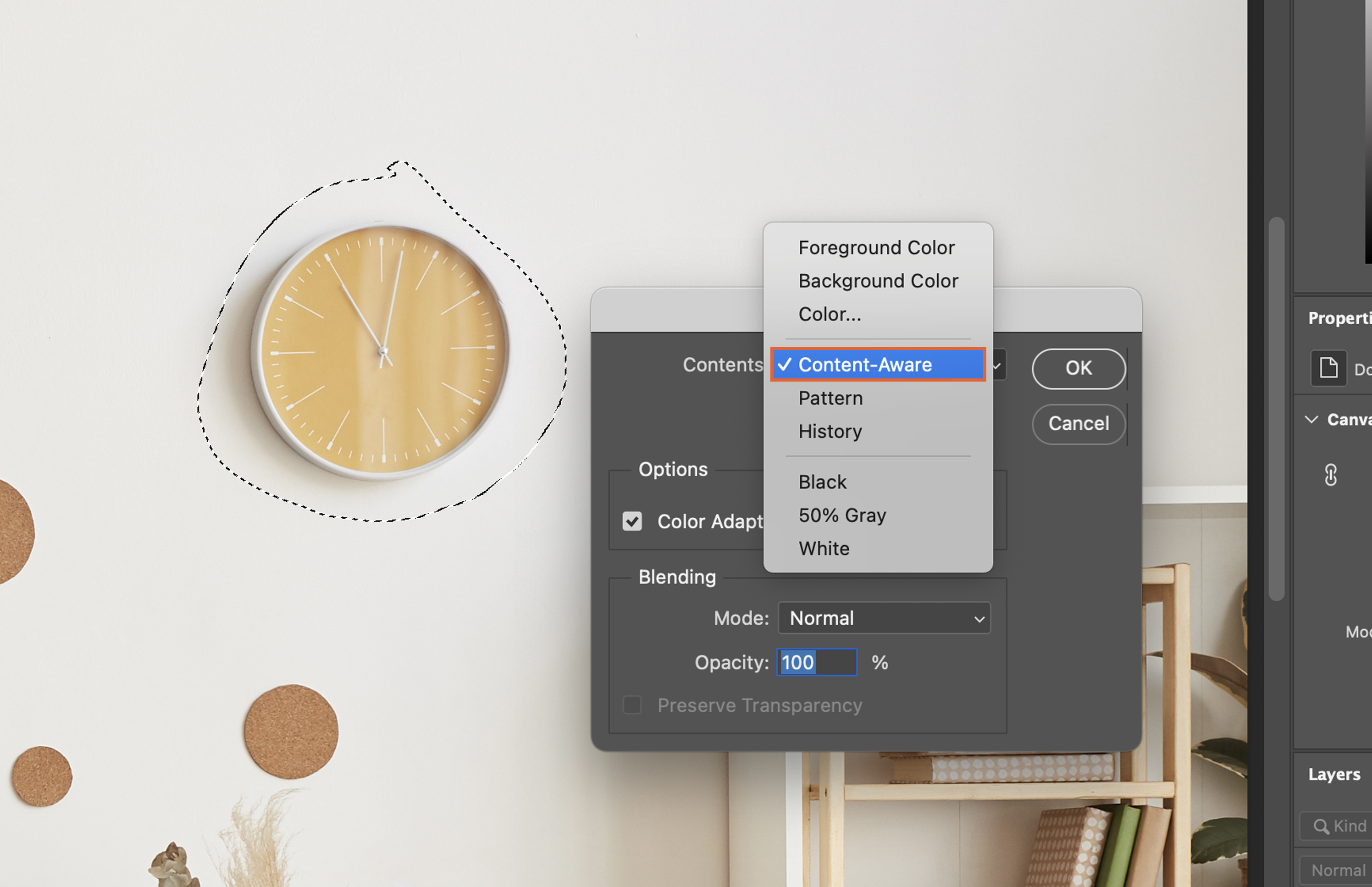Select the 50% Gray fill option

[842, 515]
